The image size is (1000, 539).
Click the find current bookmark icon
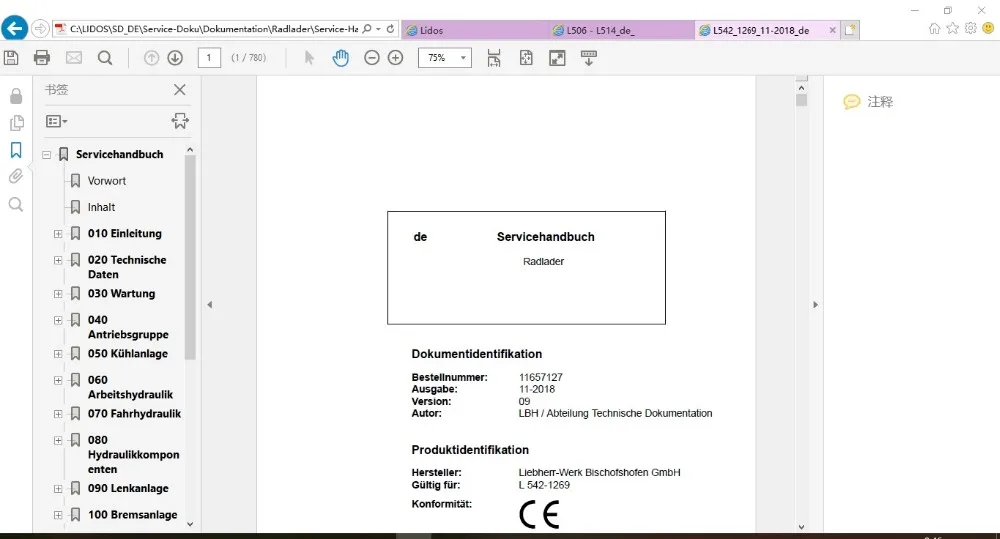180,121
